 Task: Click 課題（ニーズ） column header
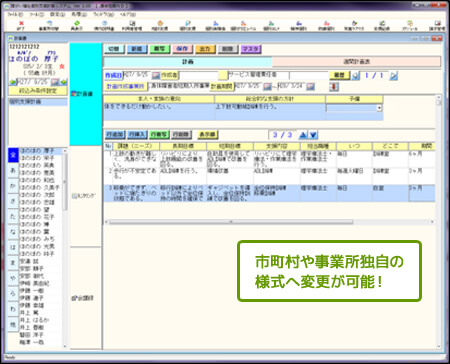click(137, 146)
